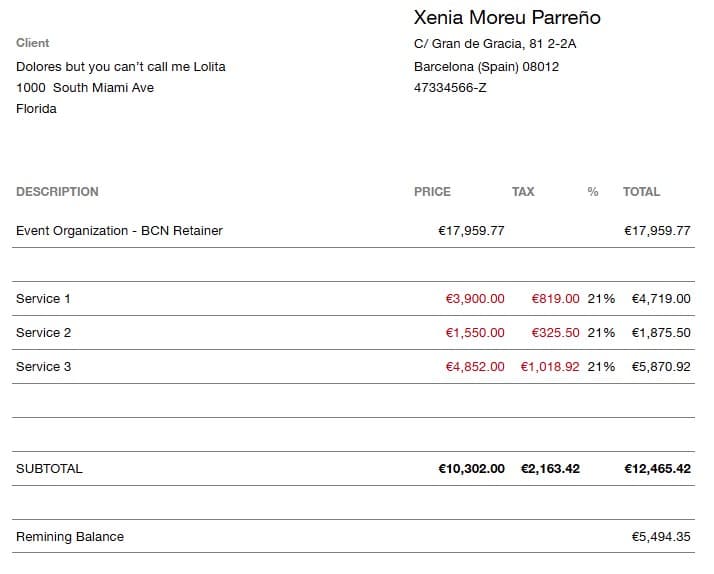
Task: Select the tax ID 47334566-Z
Action: coord(450,88)
